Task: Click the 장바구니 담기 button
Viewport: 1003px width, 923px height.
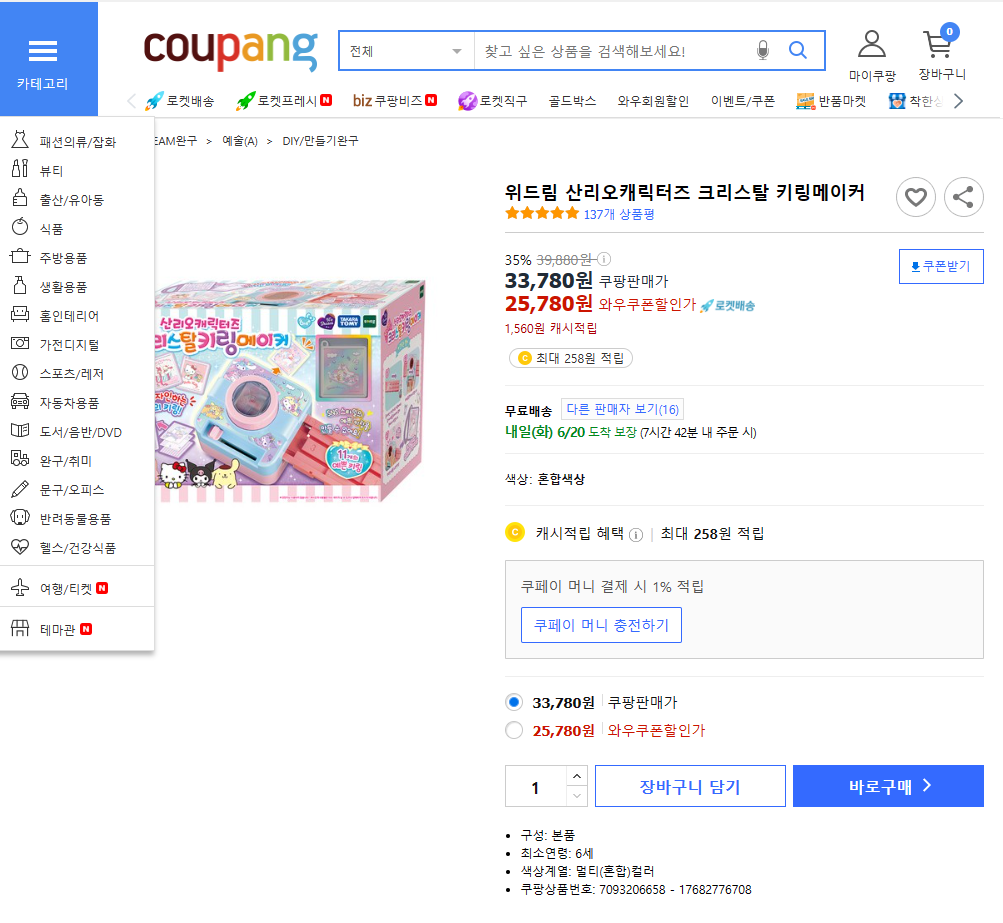Action: 690,786
